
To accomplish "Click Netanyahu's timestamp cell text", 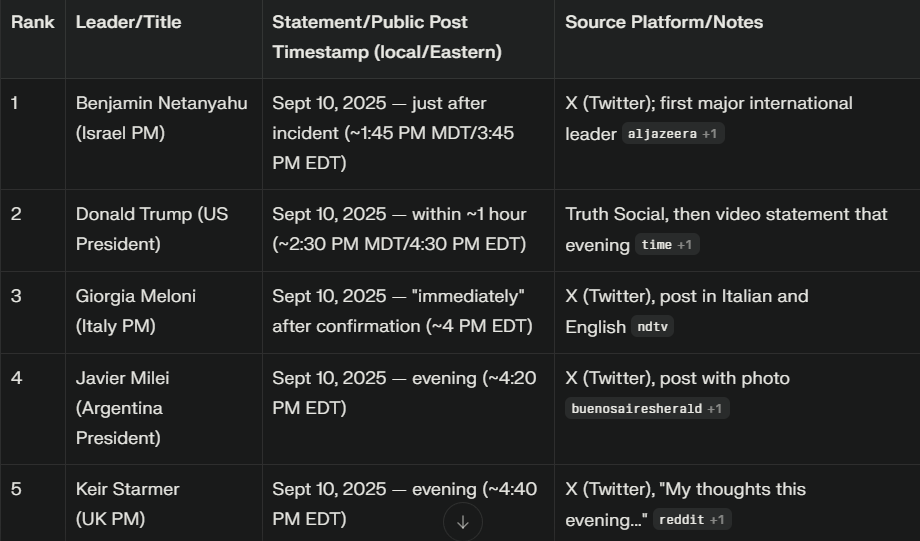I will pyautogui.click(x=393, y=133).
